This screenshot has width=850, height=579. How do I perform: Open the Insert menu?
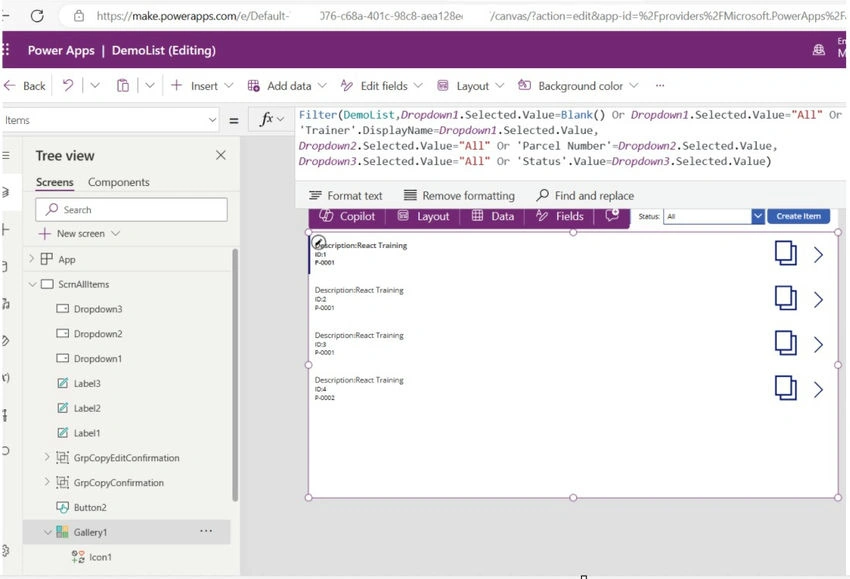[x=202, y=86]
